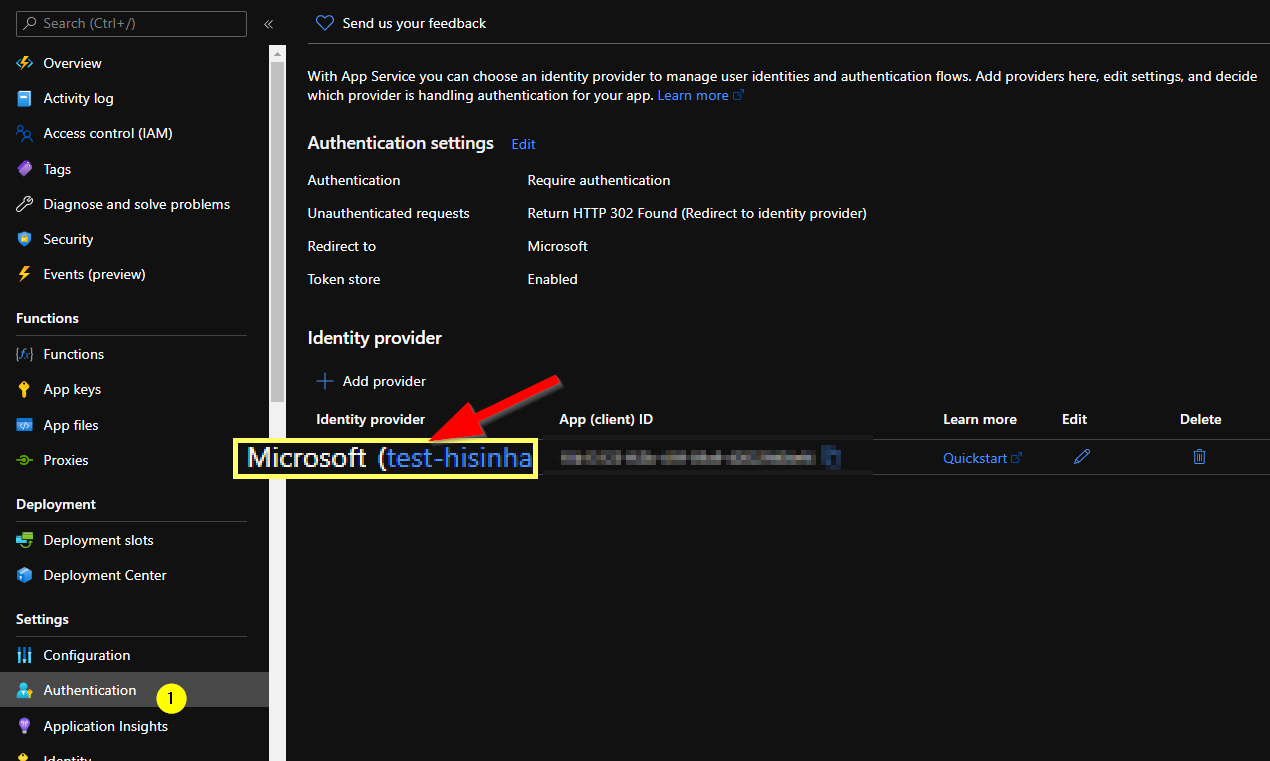Open the Configuration settings page
Viewport: 1270px width, 761px height.
coord(134,655)
